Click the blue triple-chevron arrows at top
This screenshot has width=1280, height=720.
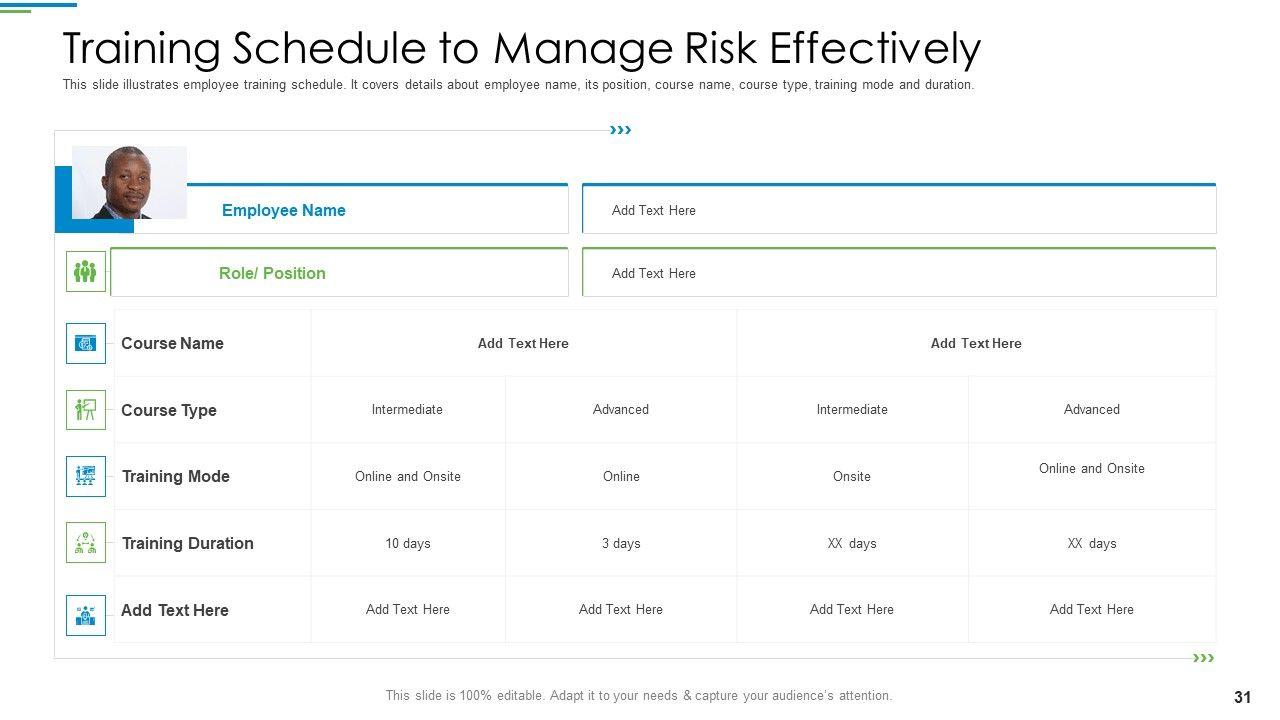click(x=621, y=130)
